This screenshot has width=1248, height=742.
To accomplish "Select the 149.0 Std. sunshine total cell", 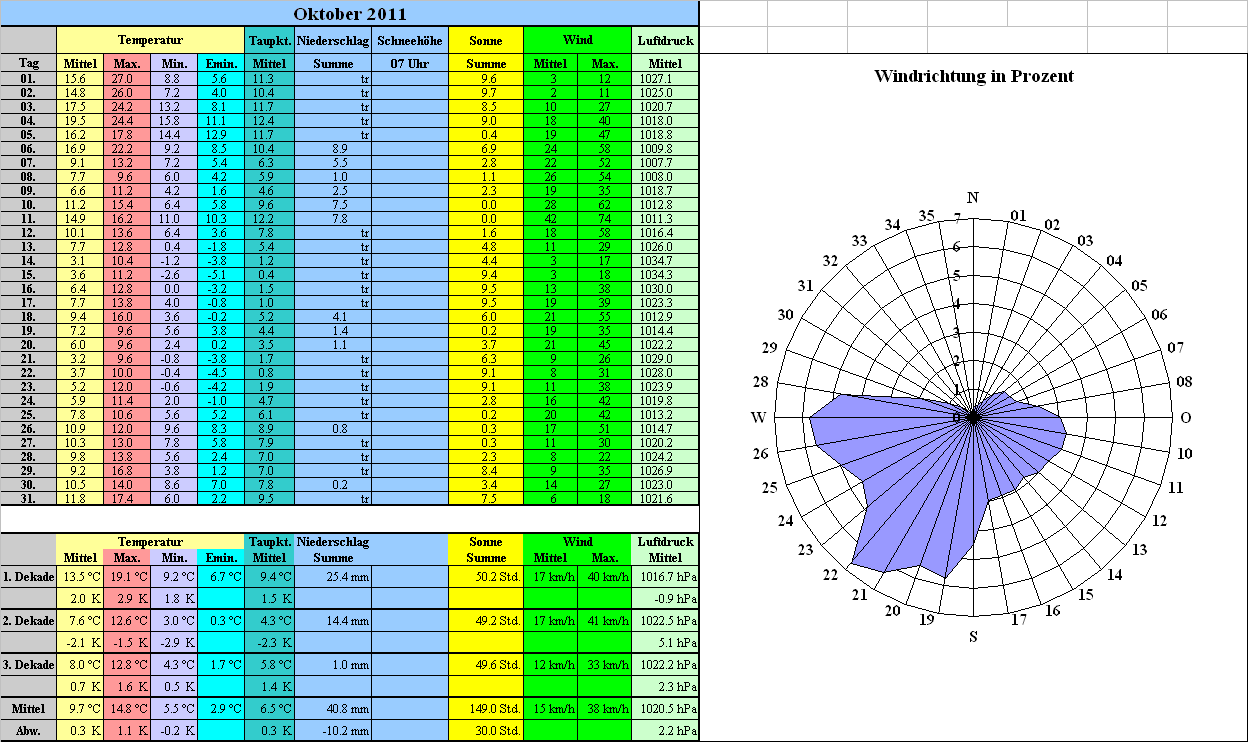I will coord(485,708).
